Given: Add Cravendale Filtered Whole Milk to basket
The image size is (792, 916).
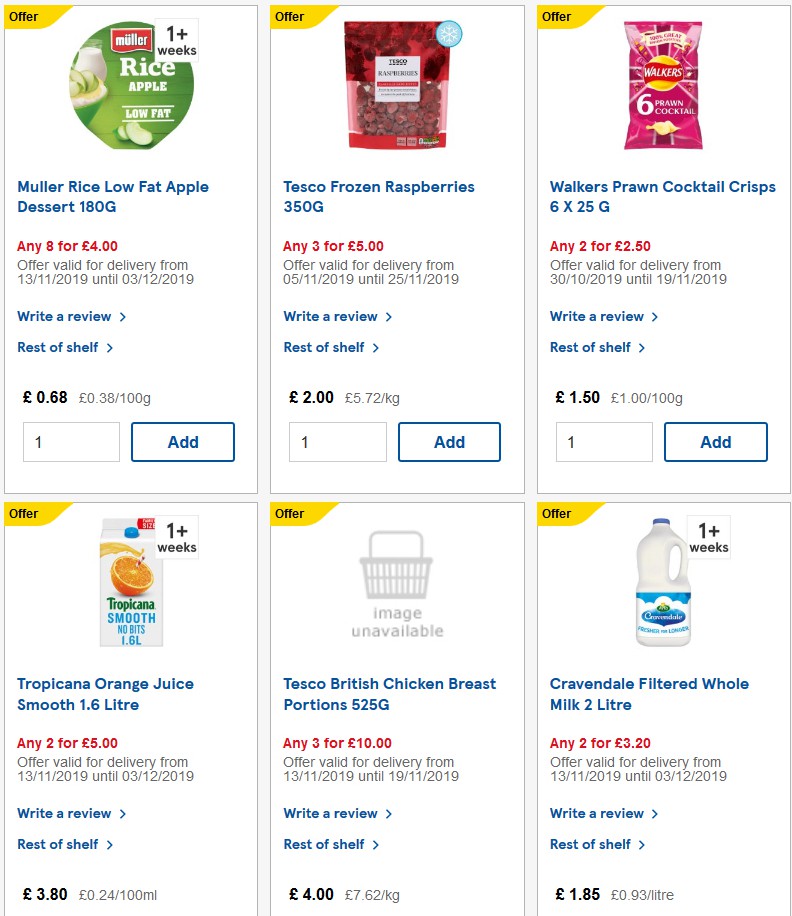Looking at the screenshot, I should tap(715, 912).
